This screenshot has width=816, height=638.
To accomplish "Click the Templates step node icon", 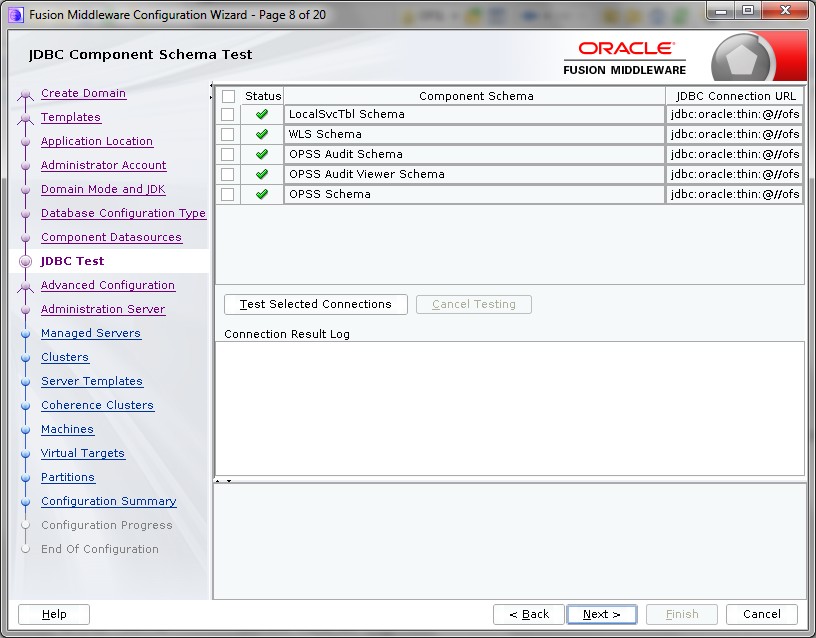I will pos(26,119).
